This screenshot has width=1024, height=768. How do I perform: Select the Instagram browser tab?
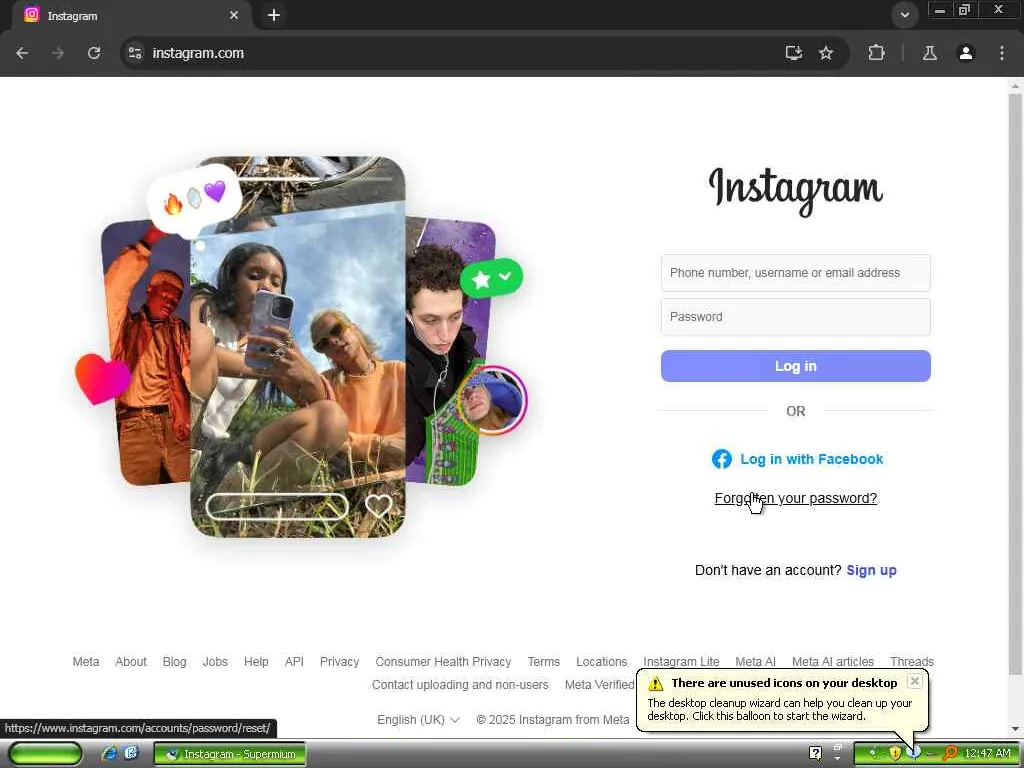tap(129, 15)
